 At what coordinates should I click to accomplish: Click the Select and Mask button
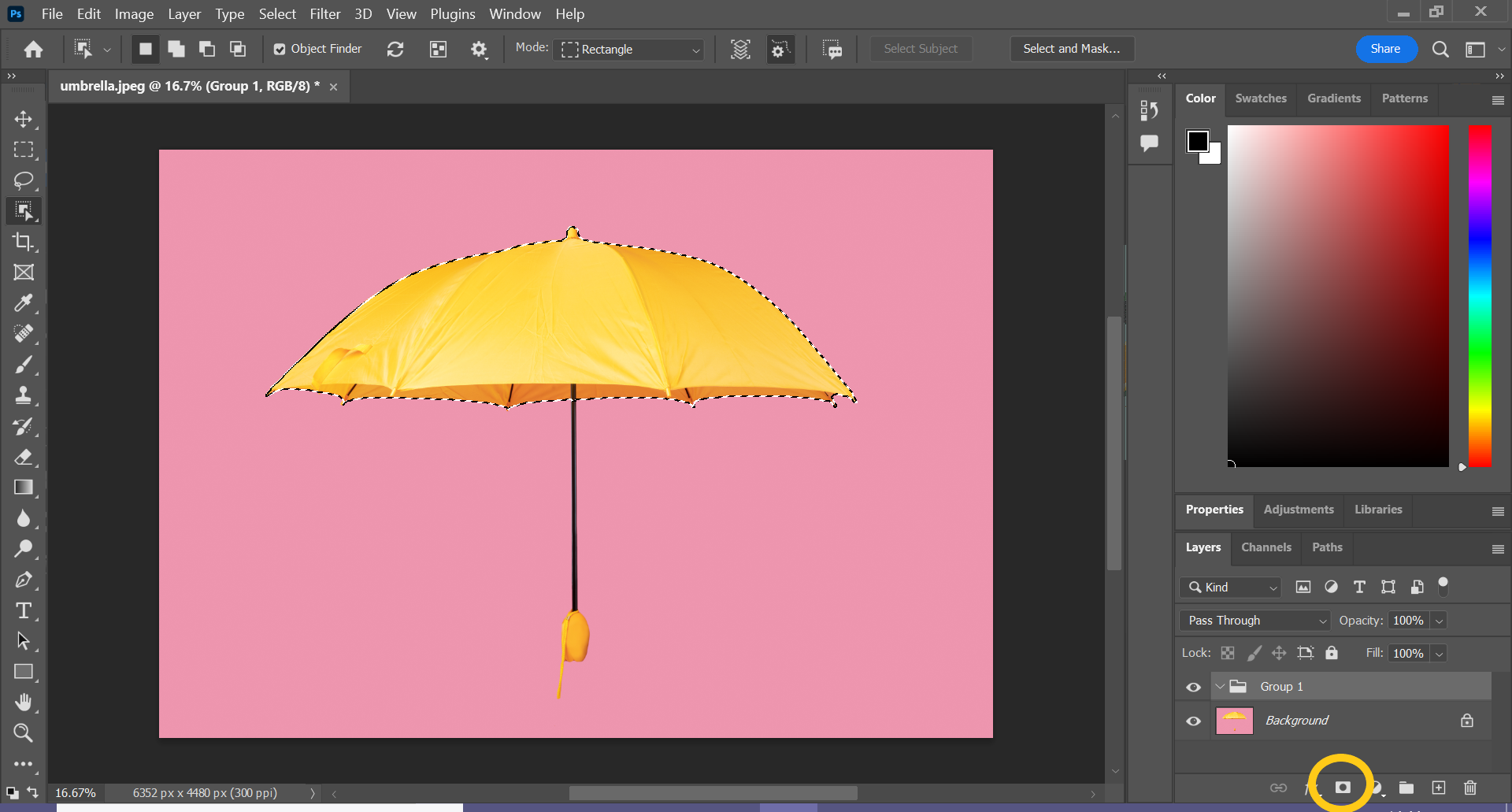tap(1071, 49)
